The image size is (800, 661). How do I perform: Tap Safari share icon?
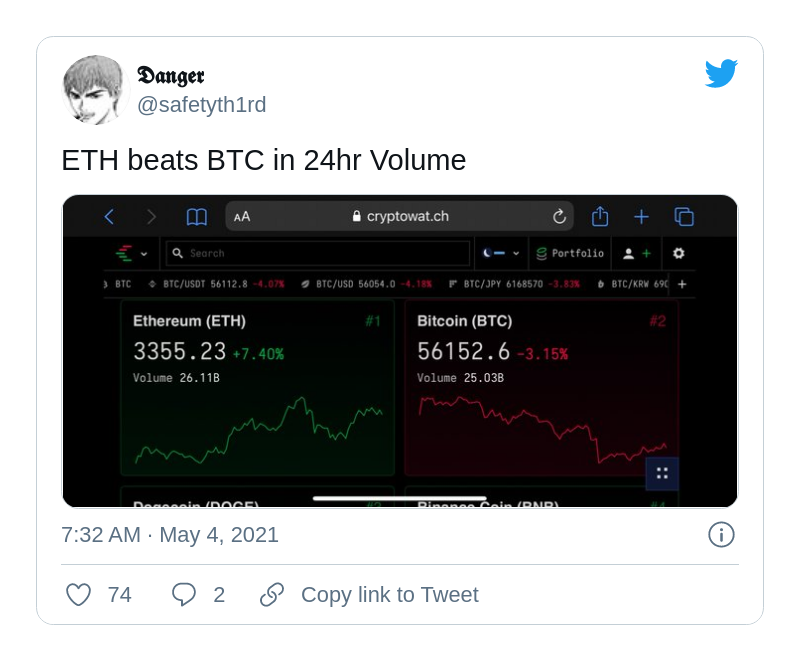point(600,216)
